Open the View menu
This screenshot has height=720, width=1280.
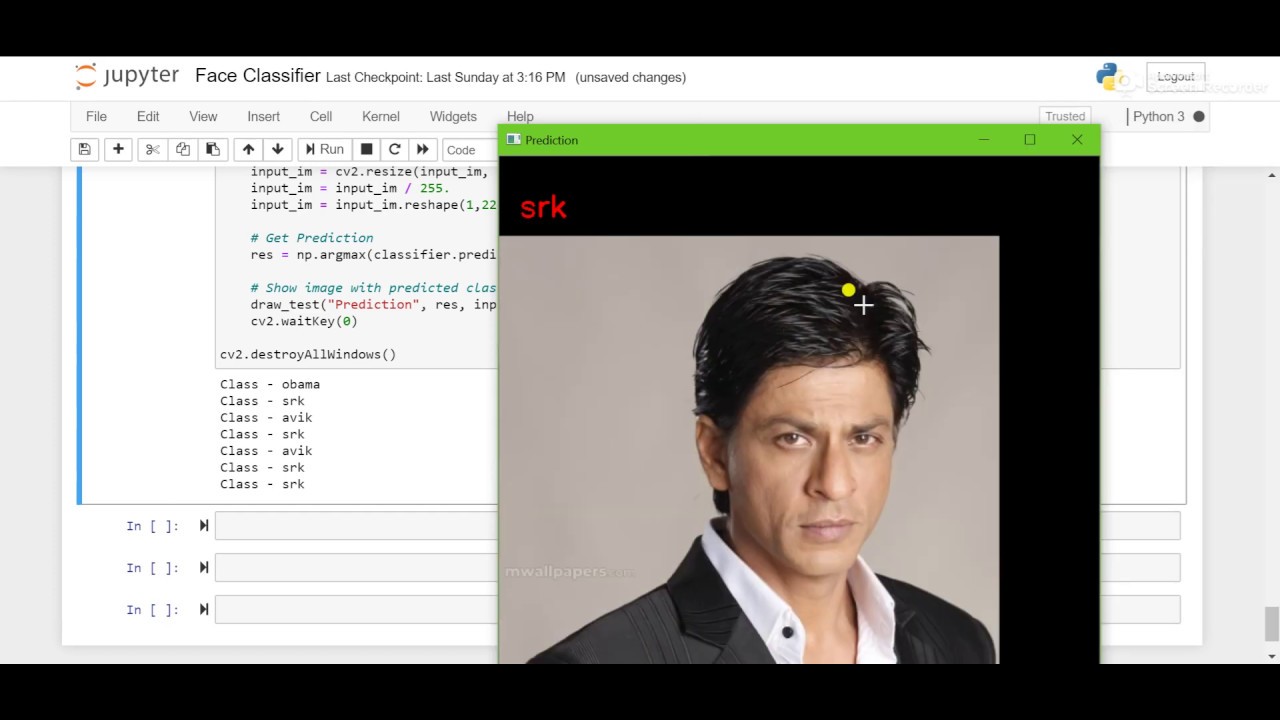point(203,116)
